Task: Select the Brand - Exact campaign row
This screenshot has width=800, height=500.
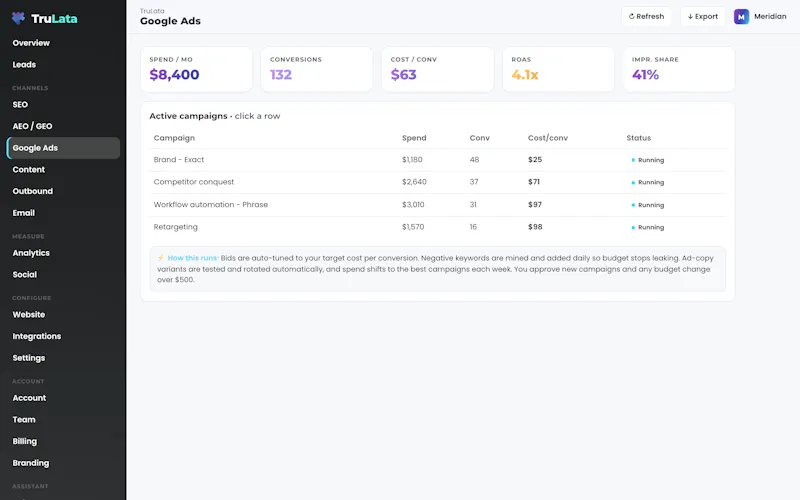Action: pos(438,160)
